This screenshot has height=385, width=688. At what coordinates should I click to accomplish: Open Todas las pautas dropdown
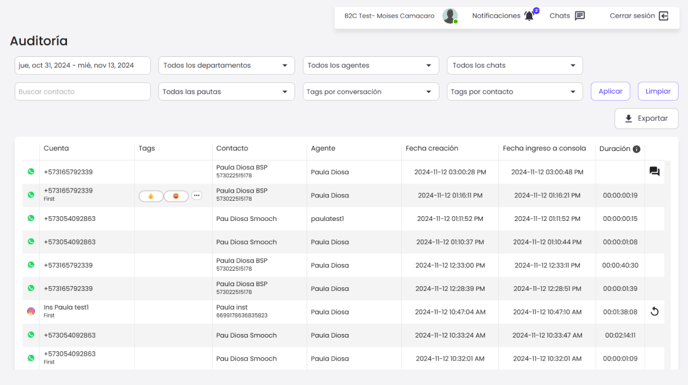tap(226, 92)
